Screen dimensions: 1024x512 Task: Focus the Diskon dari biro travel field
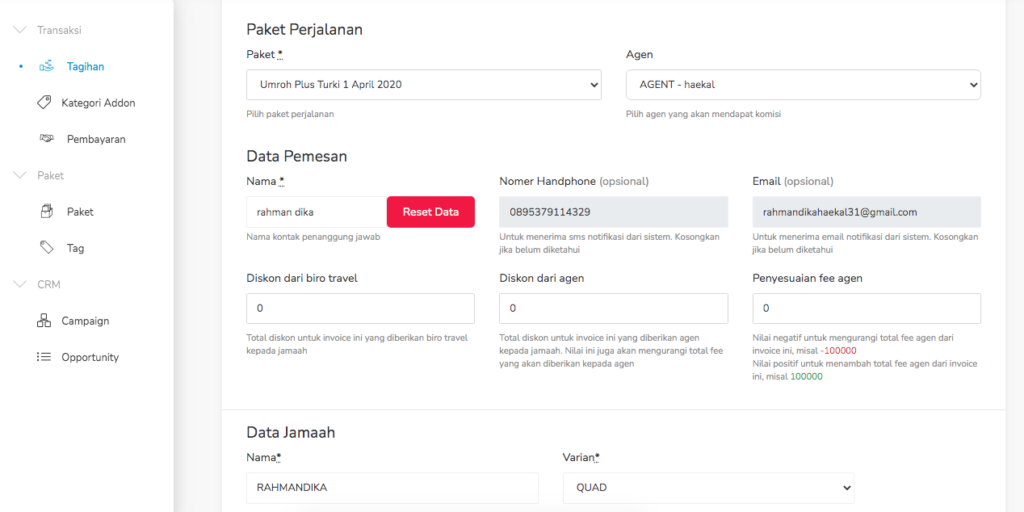pyautogui.click(x=360, y=308)
